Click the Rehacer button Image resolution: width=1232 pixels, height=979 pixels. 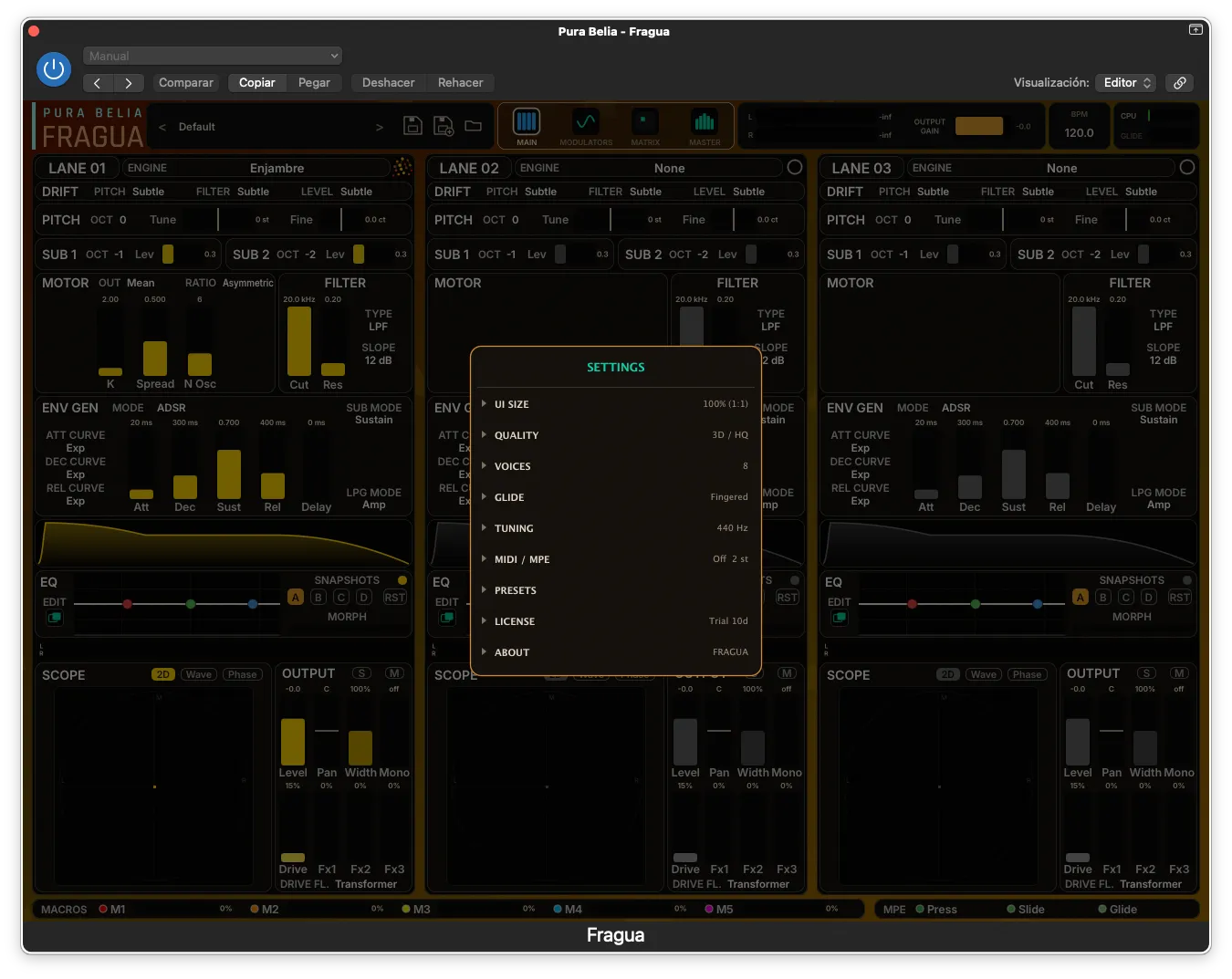[460, 83]
